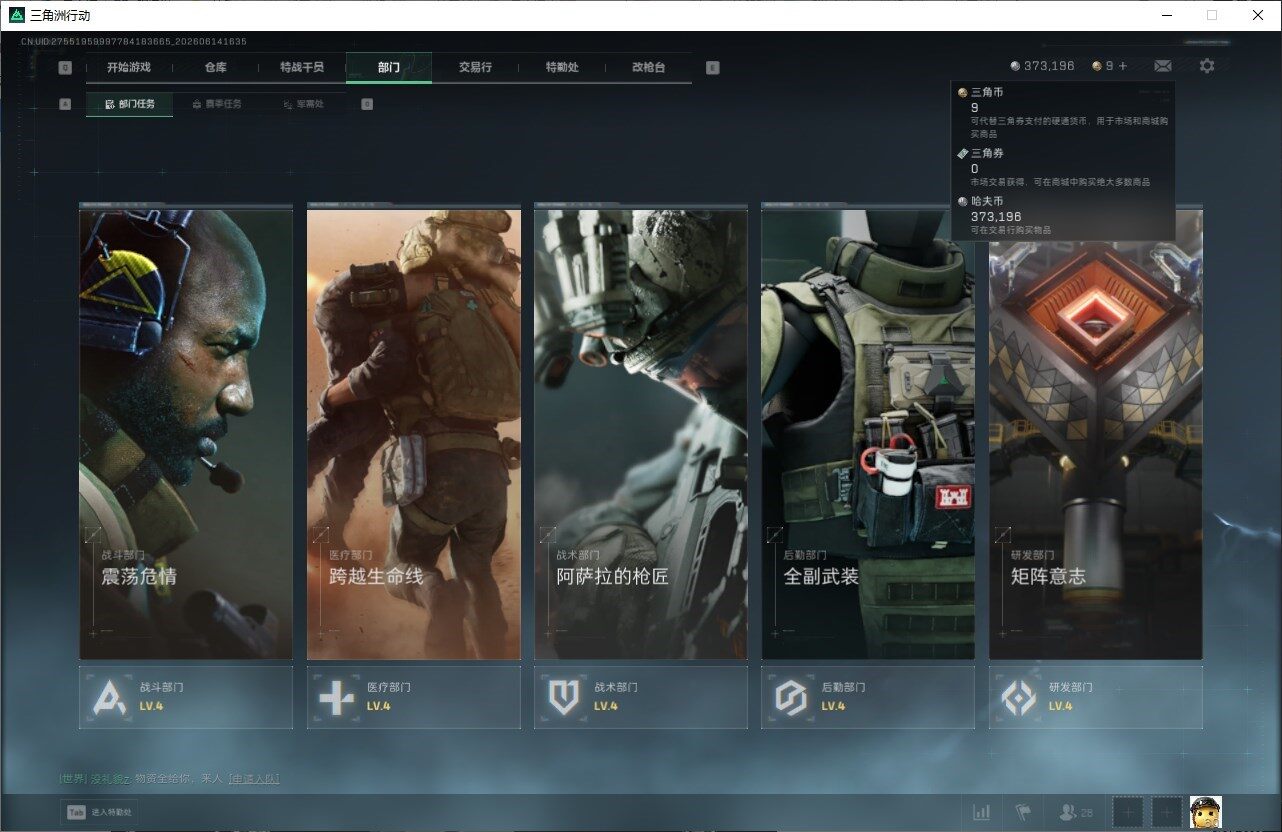Click the CN UID text at top left
The image size is (1282, 832).
pyautogui.click(x=134, y=42)
